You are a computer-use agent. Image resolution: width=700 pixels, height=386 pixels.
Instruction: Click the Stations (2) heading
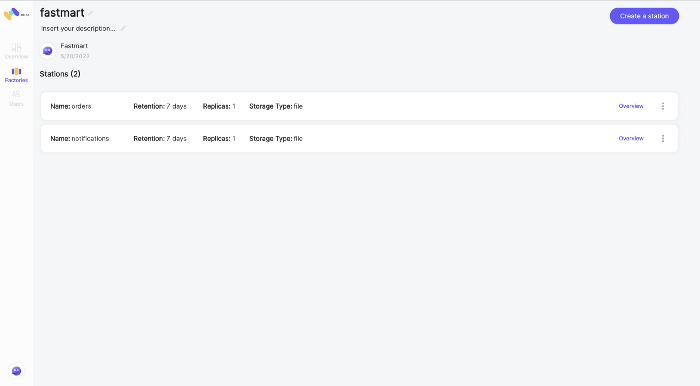(x=60, y=74)
